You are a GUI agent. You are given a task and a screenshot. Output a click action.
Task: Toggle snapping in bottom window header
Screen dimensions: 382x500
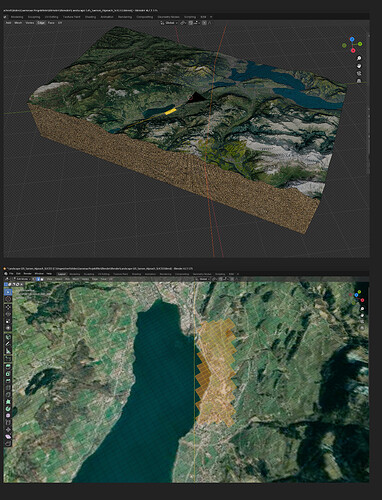pyautogui.click(x=221, y=279)
